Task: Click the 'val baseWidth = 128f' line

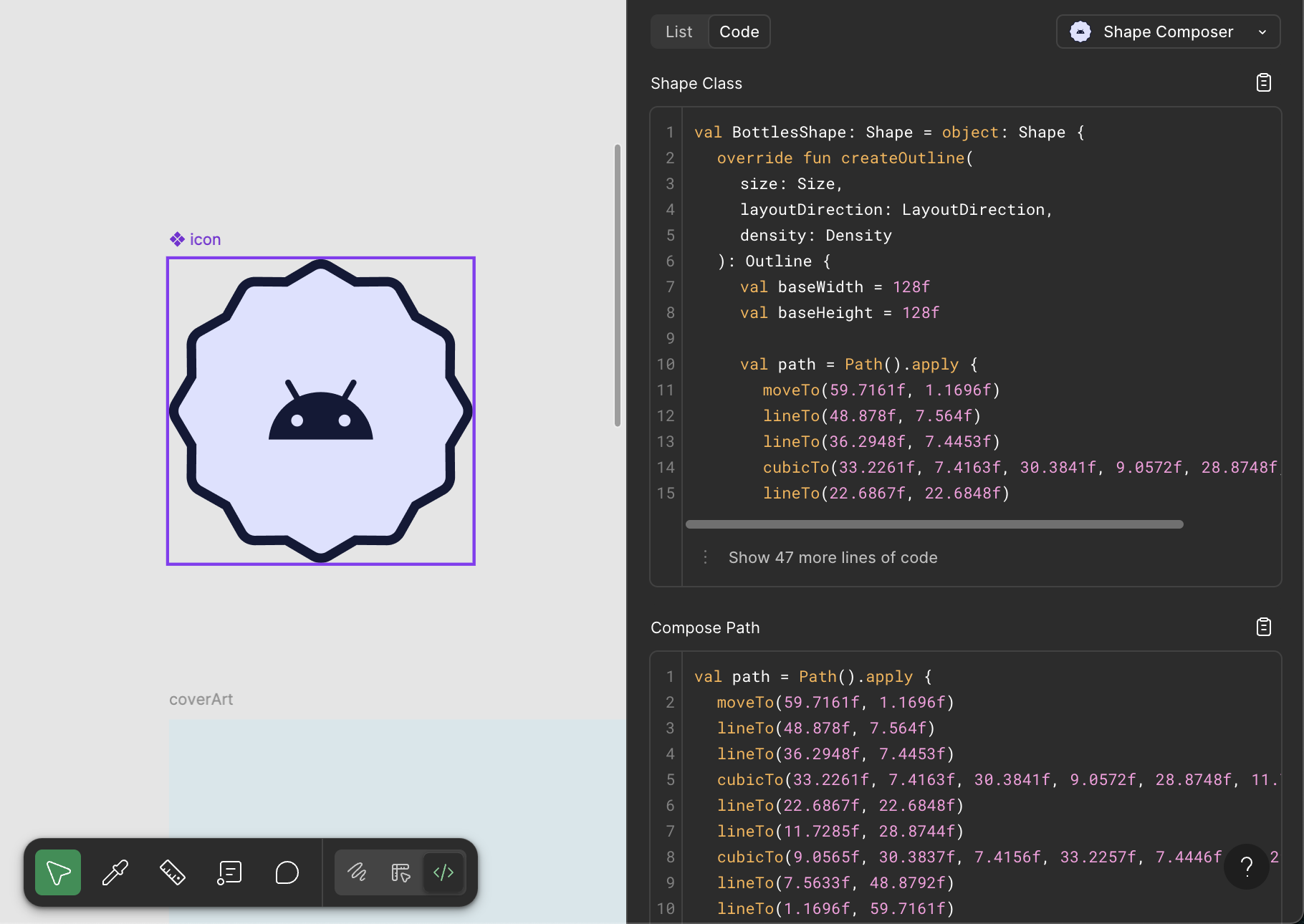Action: pos(835,287)
